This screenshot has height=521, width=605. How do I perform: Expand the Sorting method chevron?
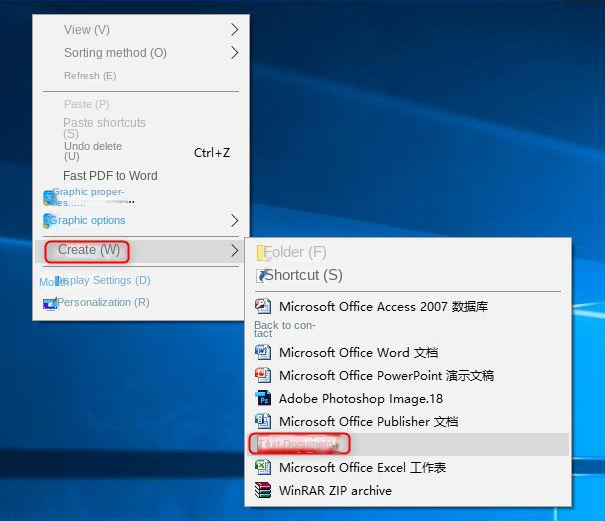tap(234, 52)
